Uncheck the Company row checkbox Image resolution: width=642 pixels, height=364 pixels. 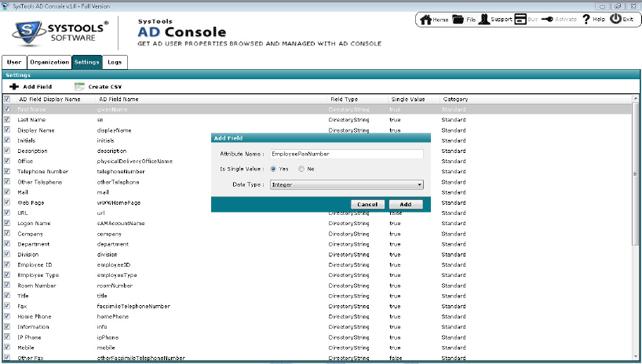click(x=7, y=233)
